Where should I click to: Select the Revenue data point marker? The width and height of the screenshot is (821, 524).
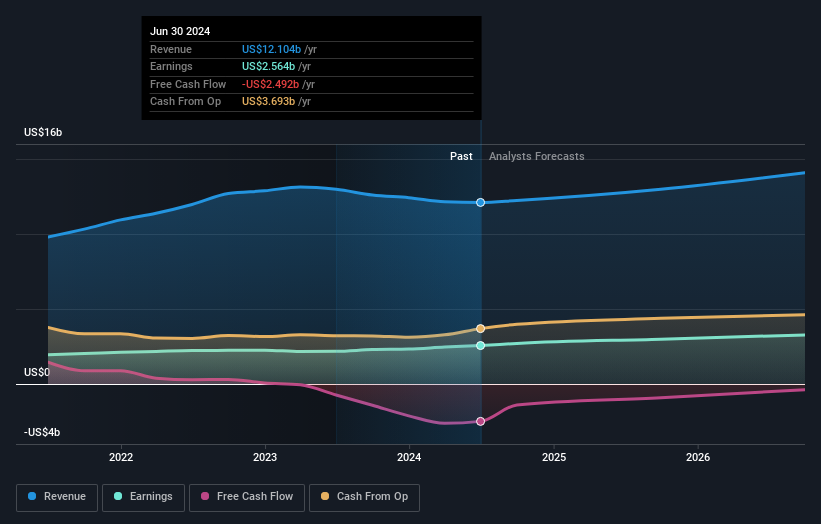click(480, 203)
